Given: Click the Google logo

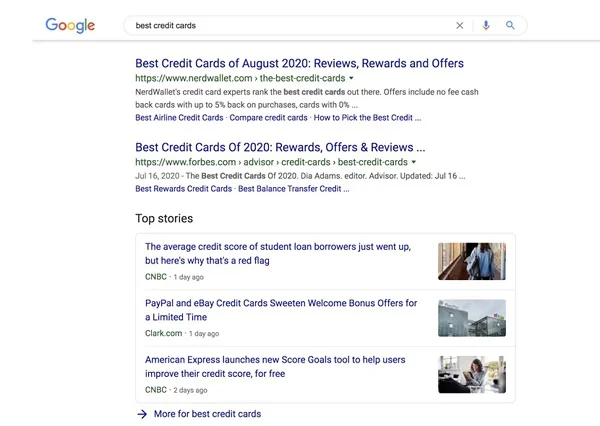Looking at the screenshot, I should 70,26.
